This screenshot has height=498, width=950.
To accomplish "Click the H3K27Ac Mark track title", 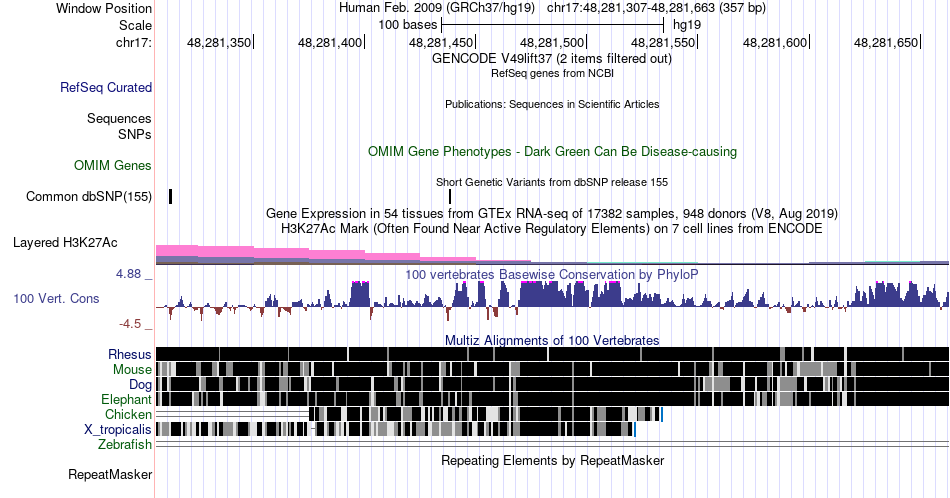I will (552, 228).
